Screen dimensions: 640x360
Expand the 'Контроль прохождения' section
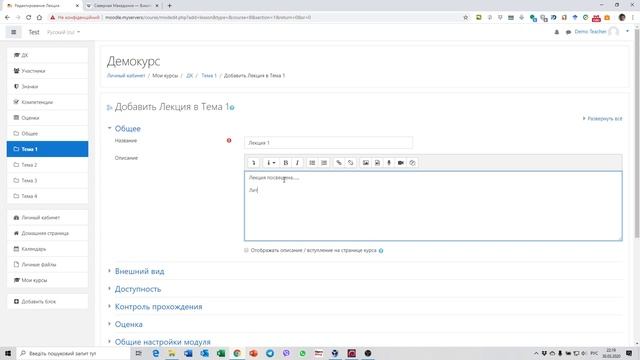(x=158, y=307)
